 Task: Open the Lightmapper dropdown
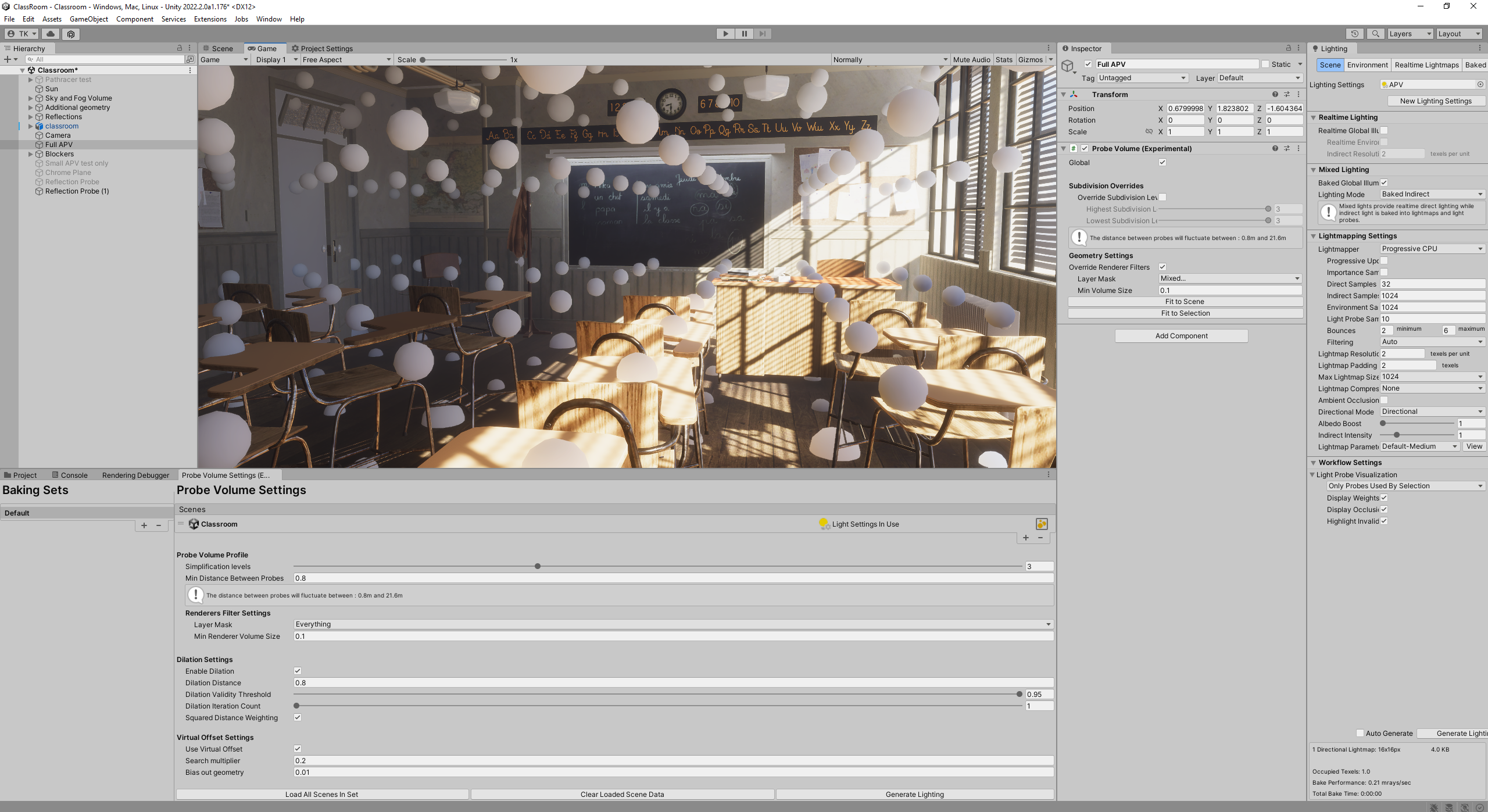point(1432,249)
